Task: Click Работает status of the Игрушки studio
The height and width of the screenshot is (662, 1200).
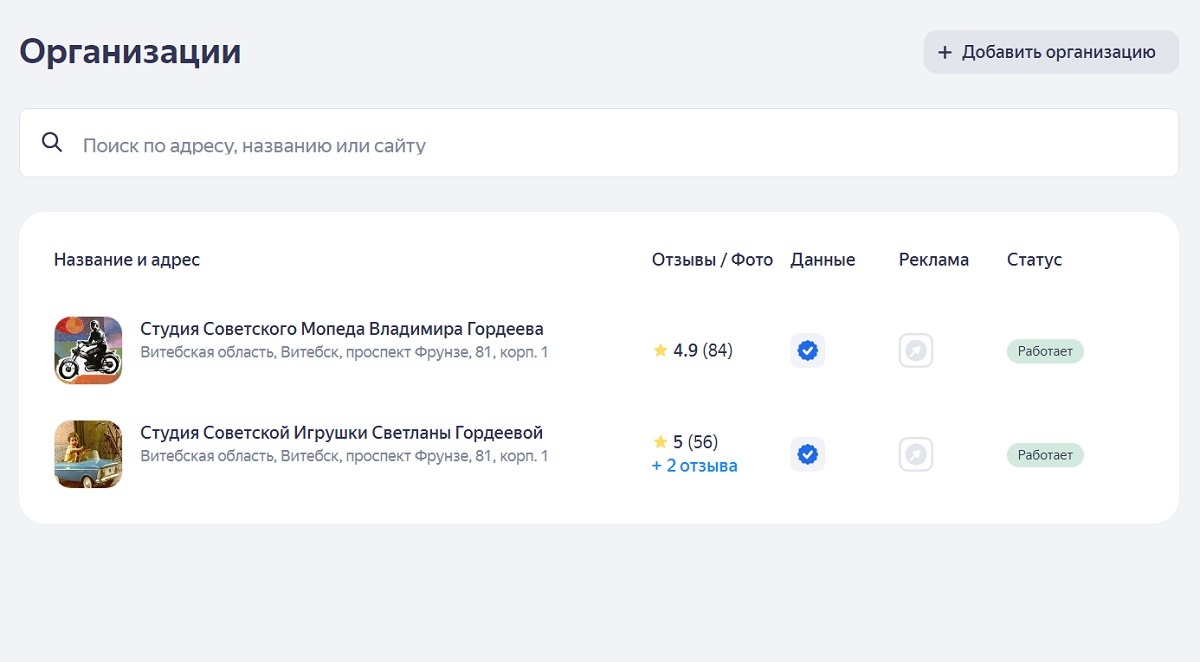Action: (1045, 455)
